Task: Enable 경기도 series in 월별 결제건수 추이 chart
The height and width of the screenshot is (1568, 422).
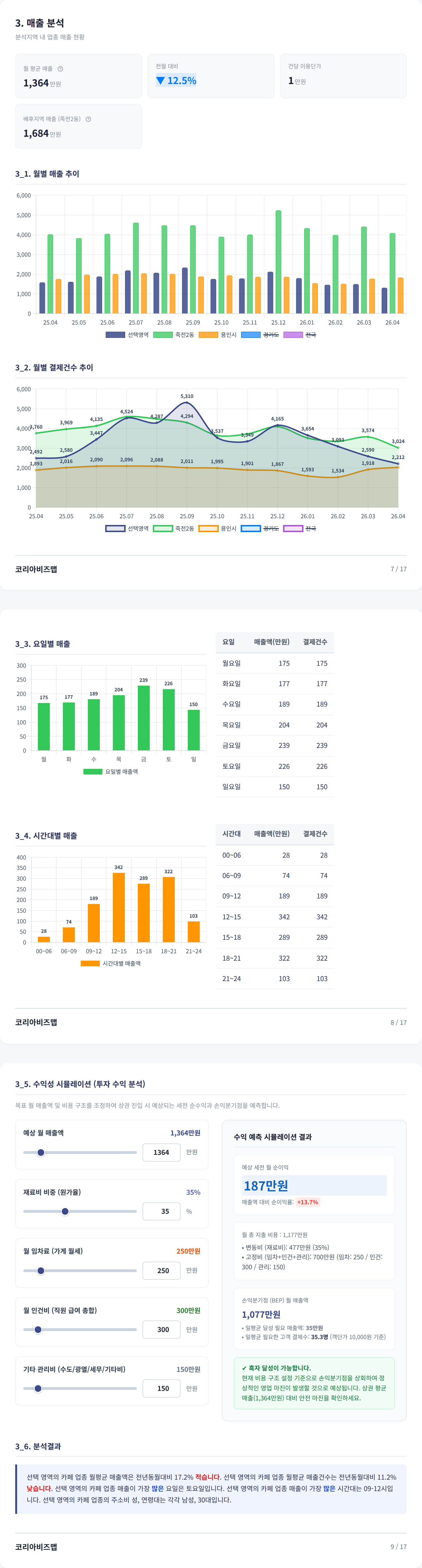Action: (260, 528)
